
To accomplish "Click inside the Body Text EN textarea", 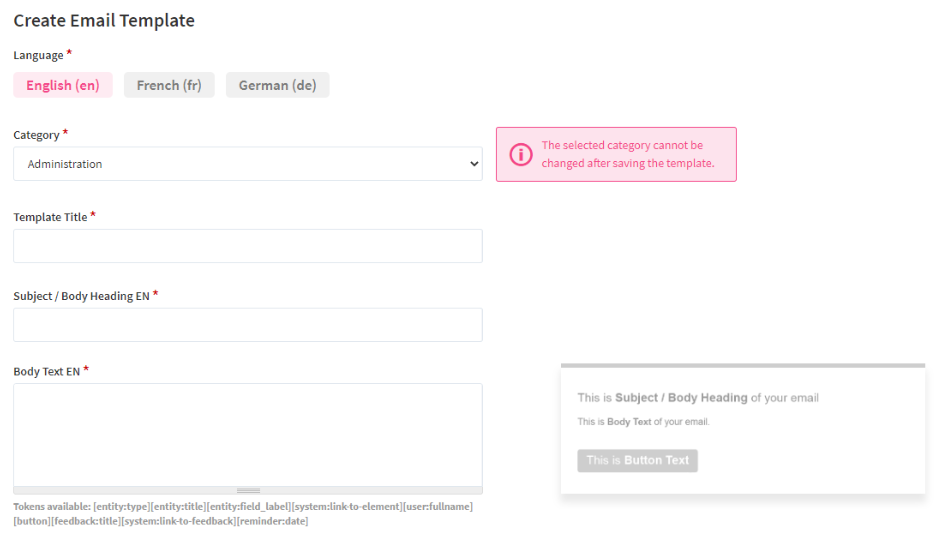I will (x=247, y=434).
